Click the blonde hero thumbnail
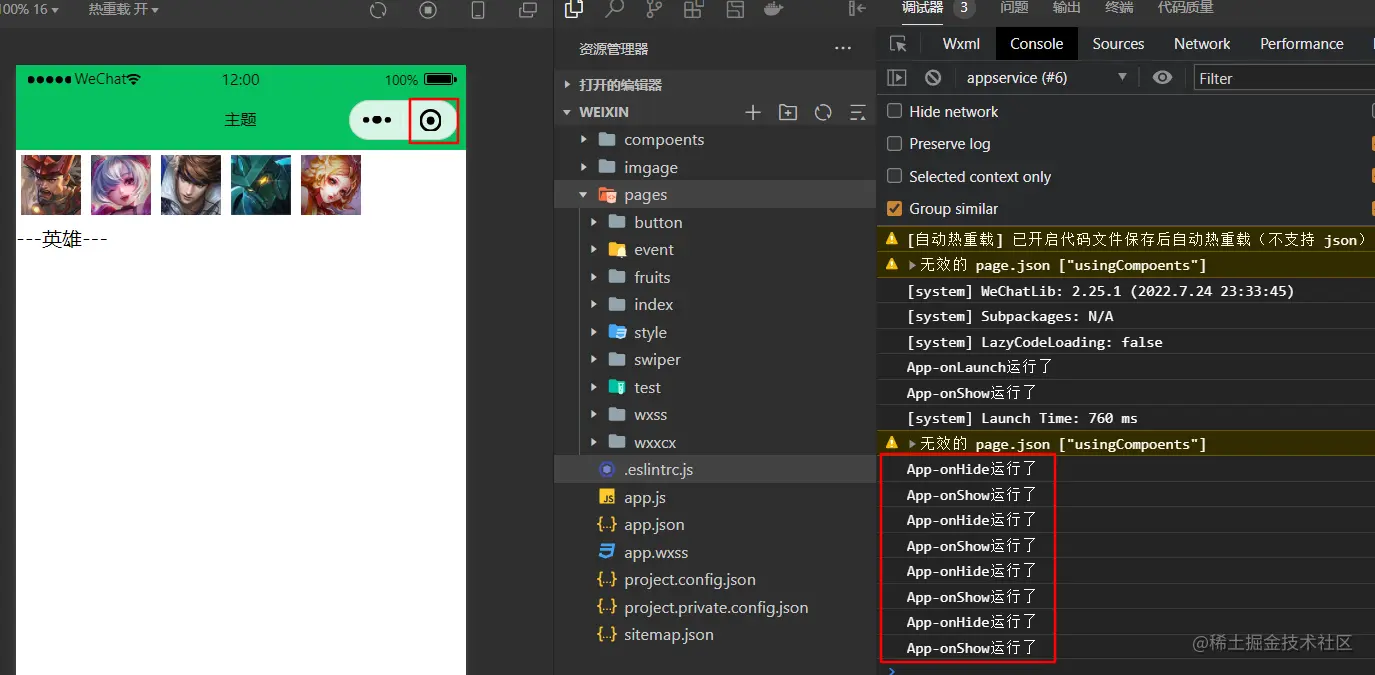The image size is (1375, 675). pos(331,185)
